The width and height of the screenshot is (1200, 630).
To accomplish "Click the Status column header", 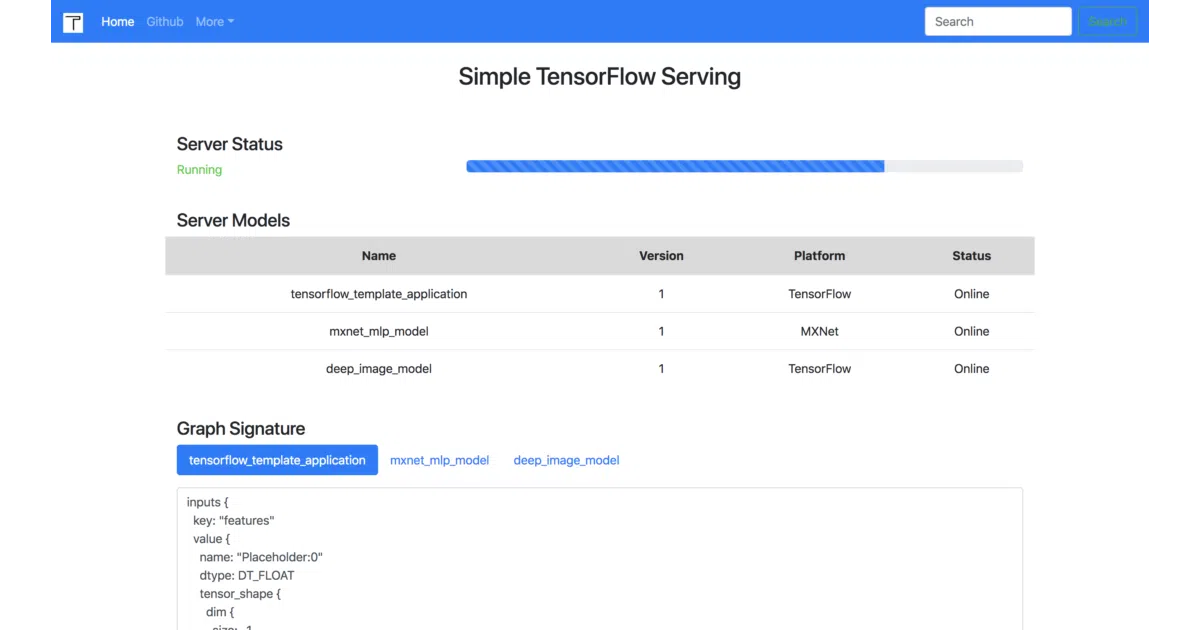I will click(972, 256).
